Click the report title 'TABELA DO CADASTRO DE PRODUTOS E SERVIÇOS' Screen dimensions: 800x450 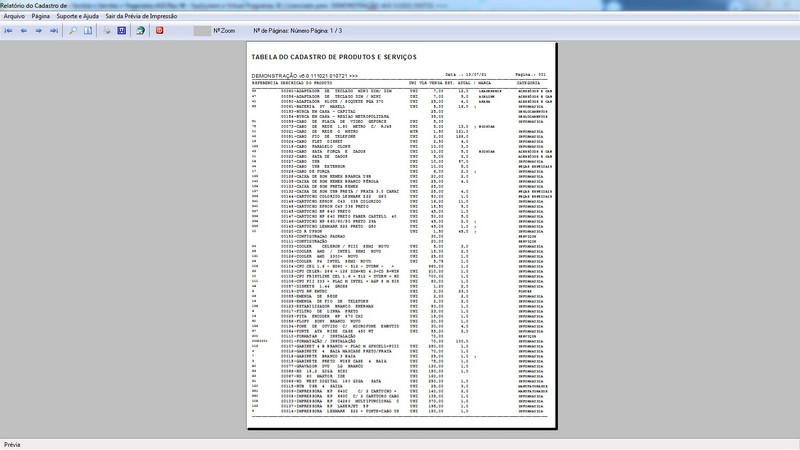[x=334, y=57]
